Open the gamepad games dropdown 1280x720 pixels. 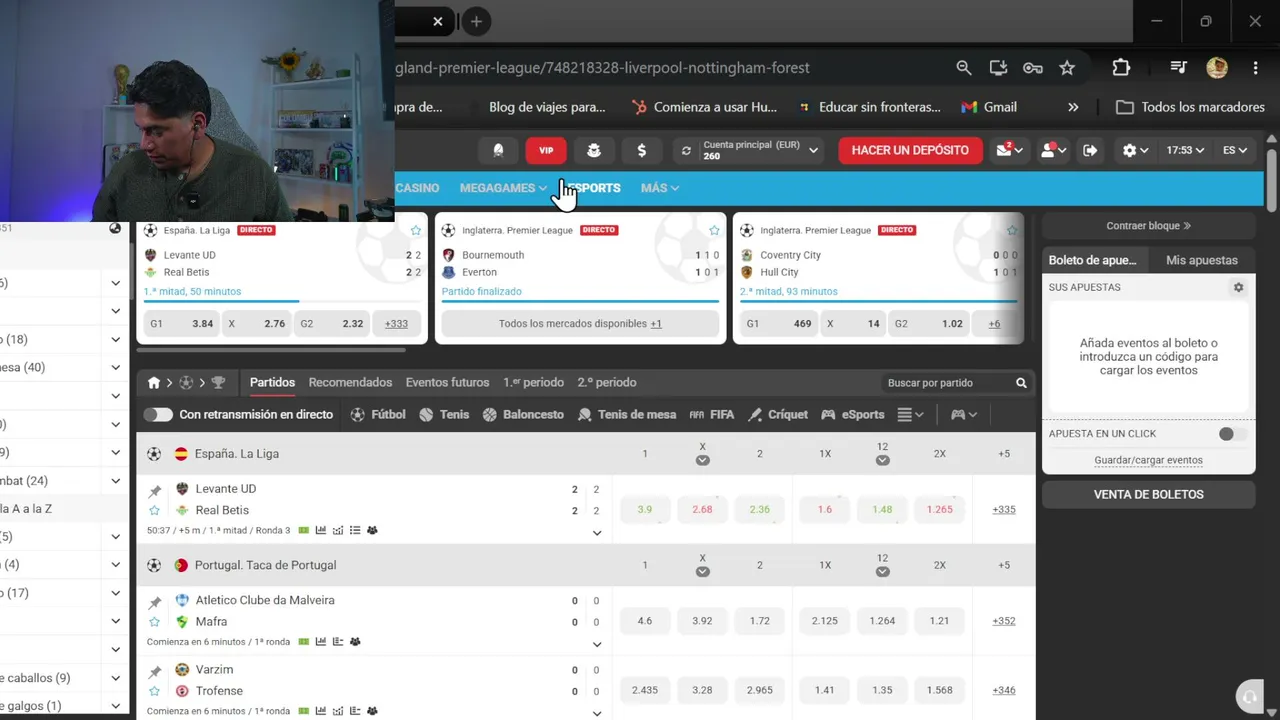tap(963, 414)
